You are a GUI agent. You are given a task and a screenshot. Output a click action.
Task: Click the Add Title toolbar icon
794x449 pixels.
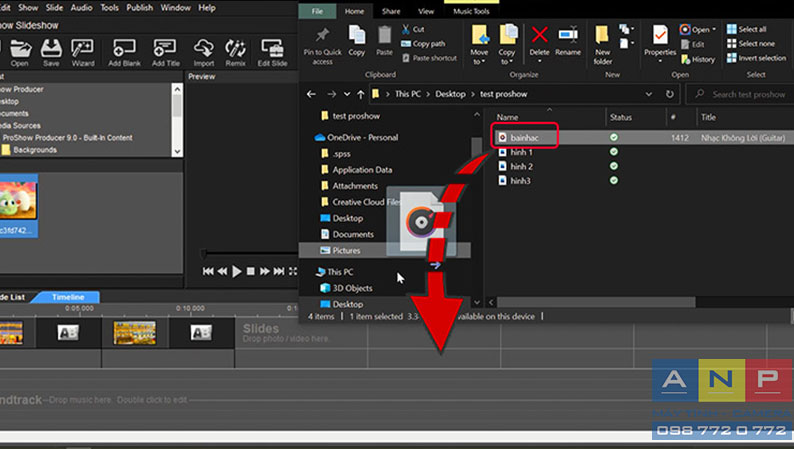tap(166, 53)
